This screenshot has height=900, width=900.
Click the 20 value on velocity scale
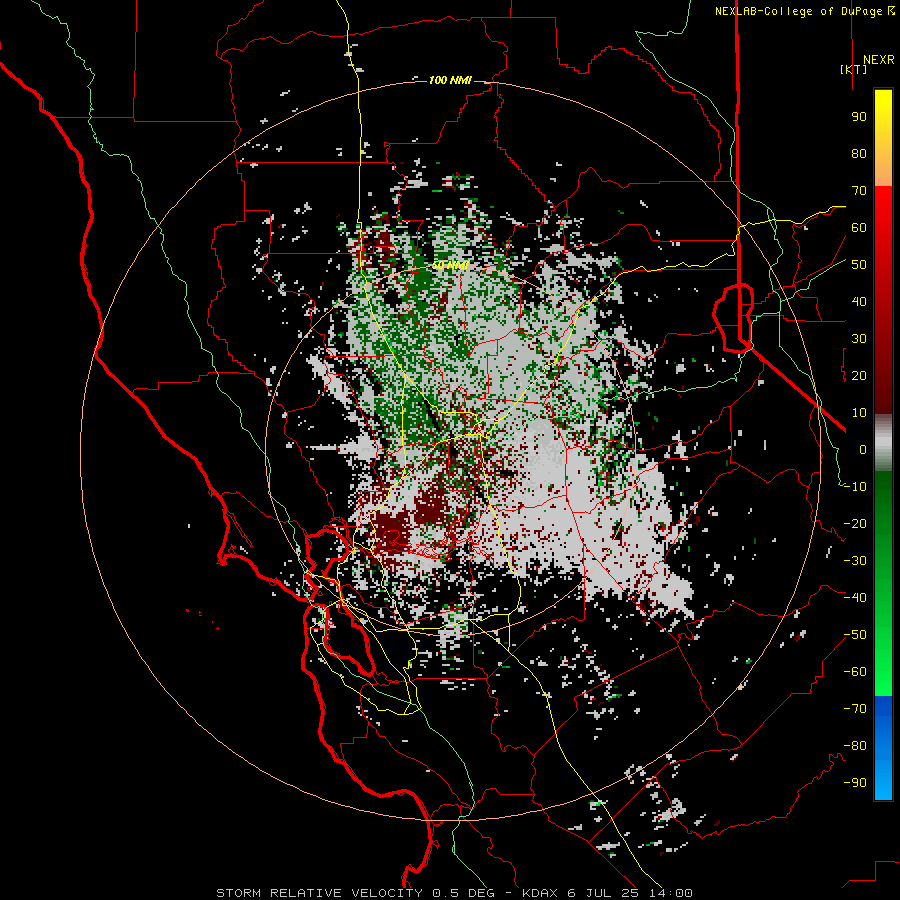pyautogui.click(x=859, y=375)
